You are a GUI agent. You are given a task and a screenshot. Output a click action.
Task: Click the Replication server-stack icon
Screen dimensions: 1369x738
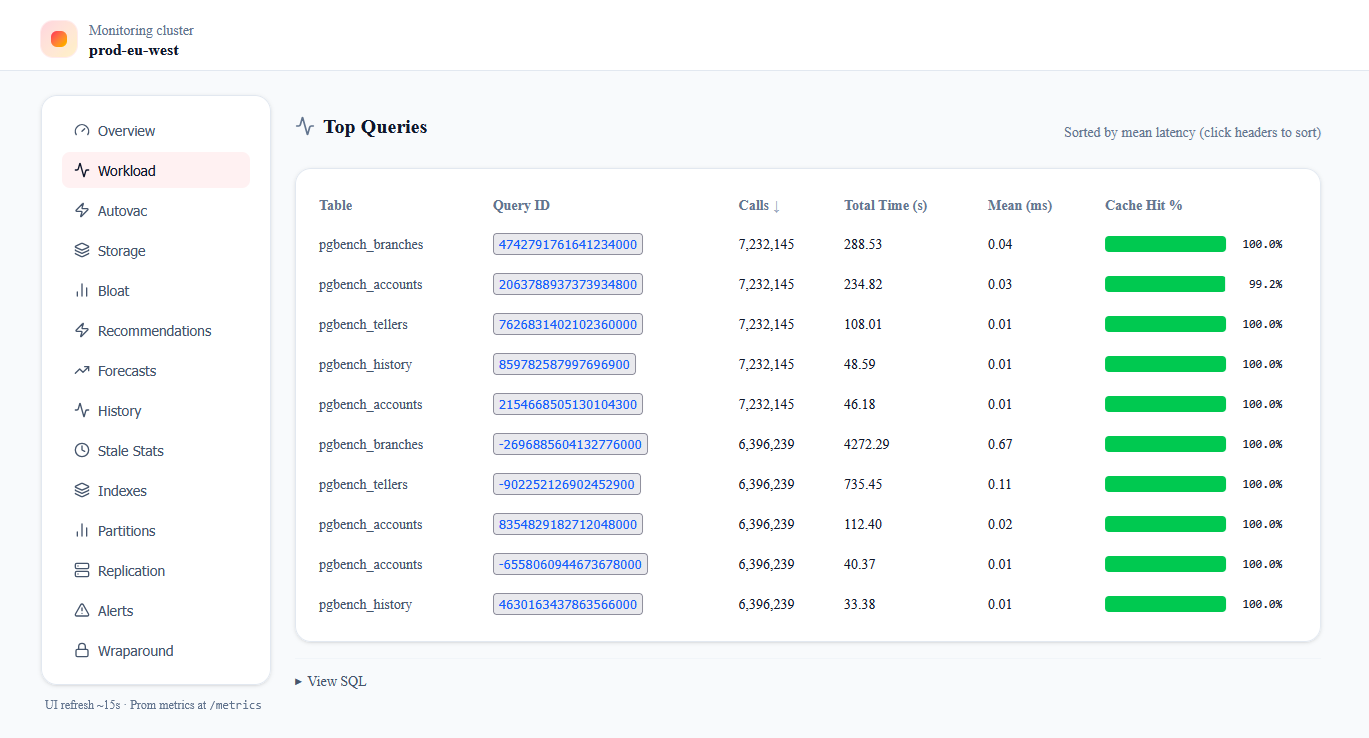point(82,570)
